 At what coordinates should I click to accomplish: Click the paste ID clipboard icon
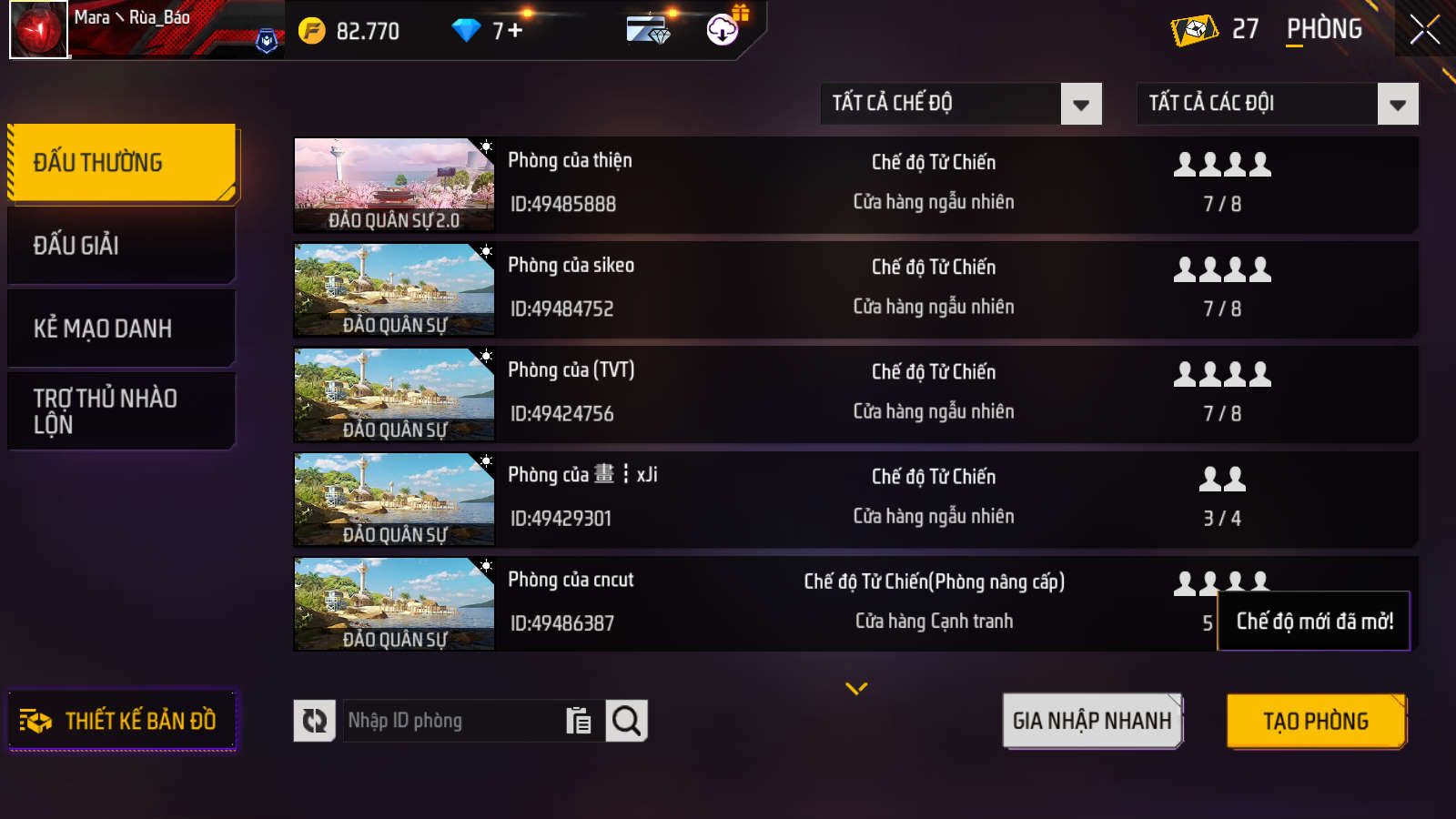(579, 721)
